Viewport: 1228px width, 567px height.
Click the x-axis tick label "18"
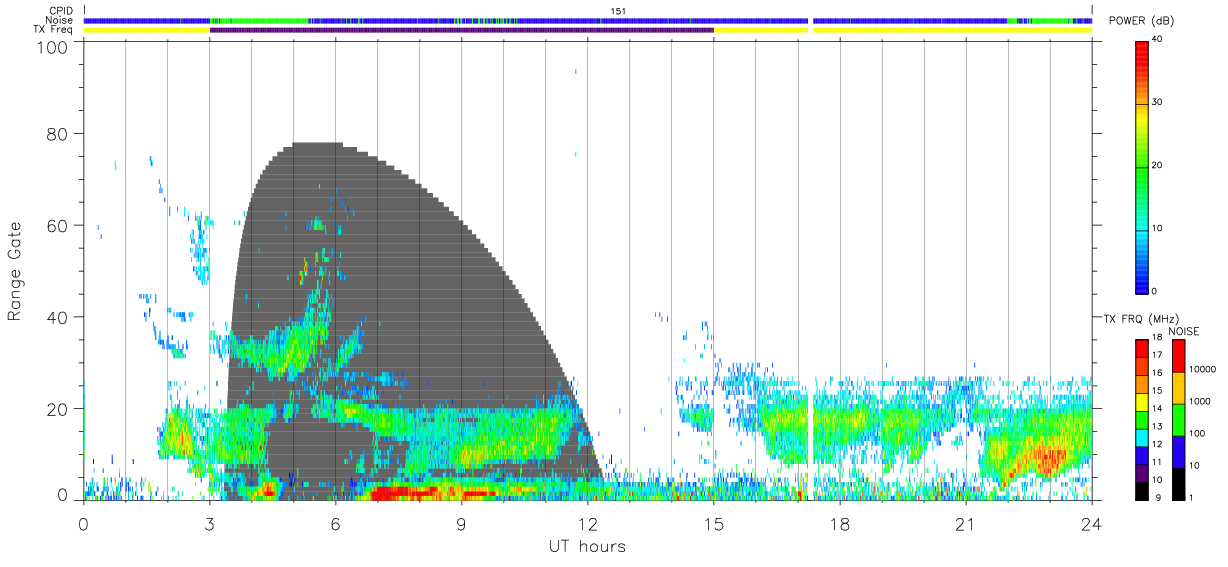(839, 524)
